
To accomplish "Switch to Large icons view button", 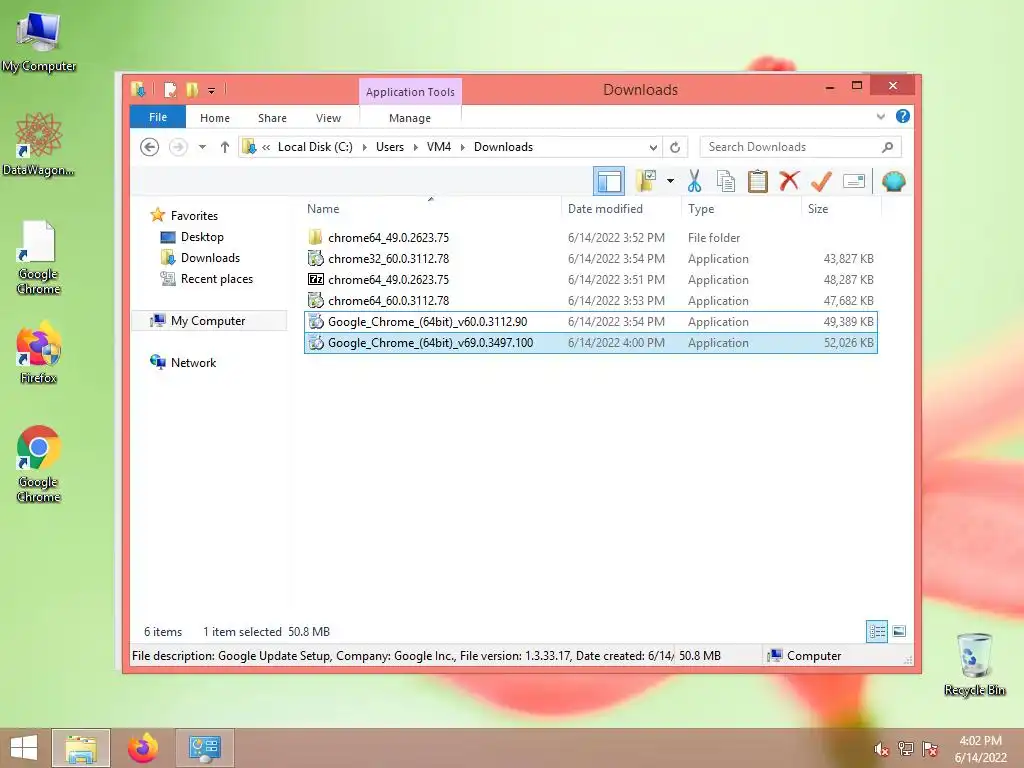I will (899, 631).
